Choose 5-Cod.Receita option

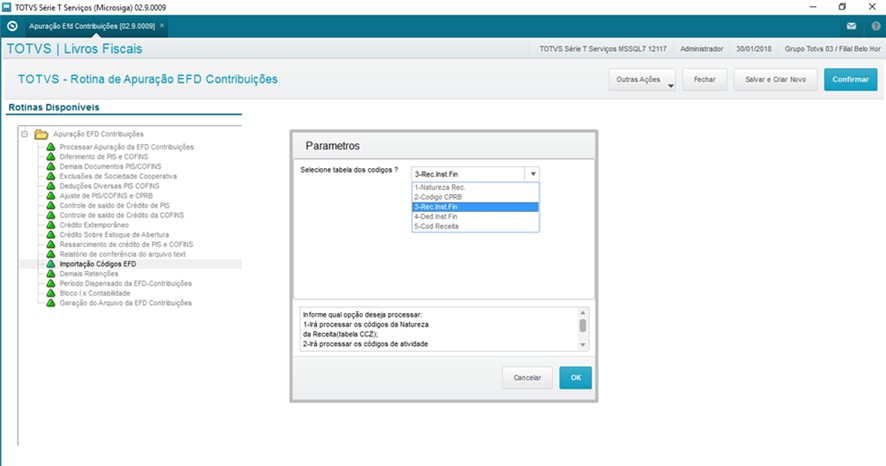pyautogui.click(x=475, y=226)
